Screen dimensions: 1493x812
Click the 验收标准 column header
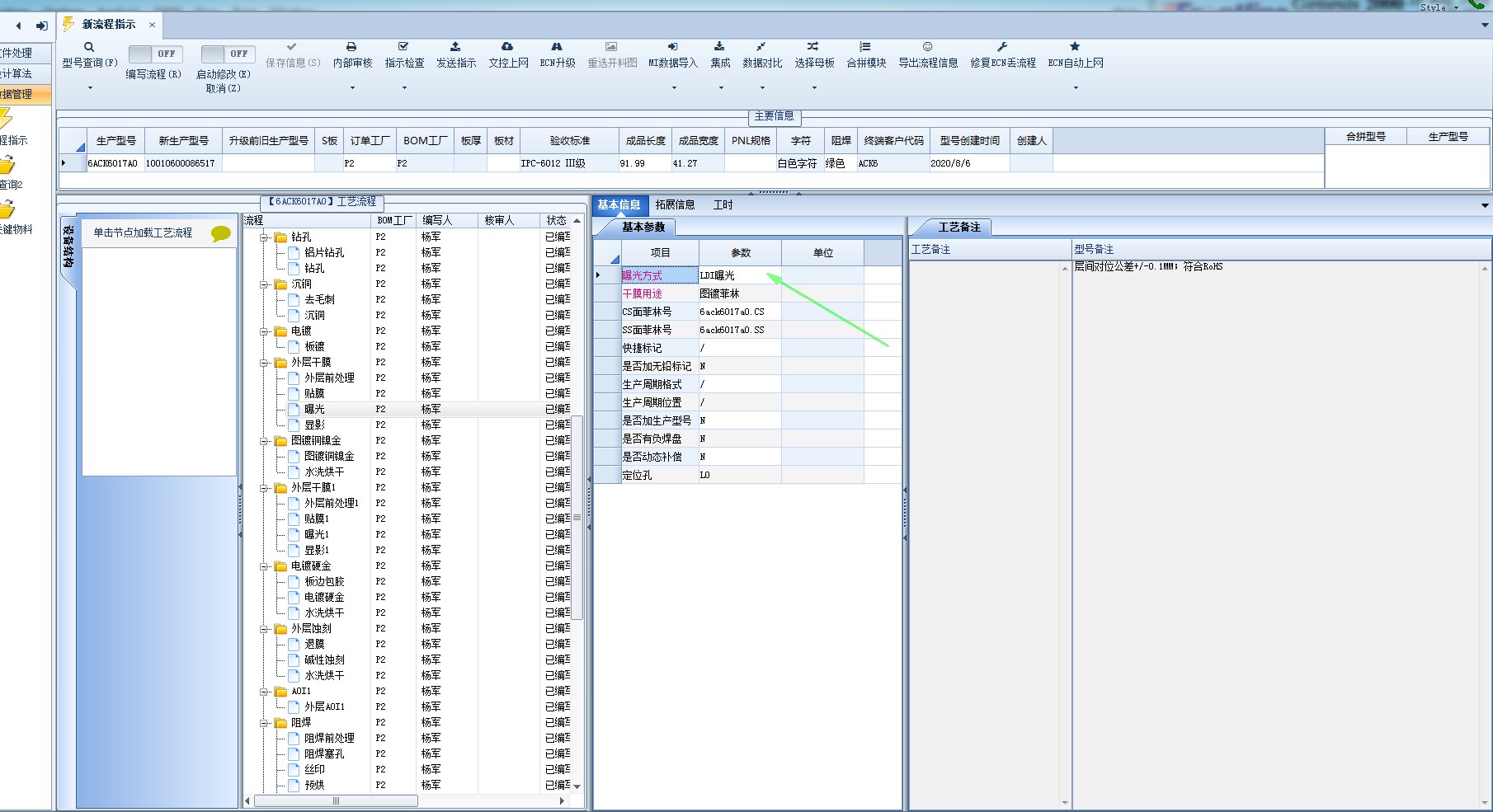point(569,141)
